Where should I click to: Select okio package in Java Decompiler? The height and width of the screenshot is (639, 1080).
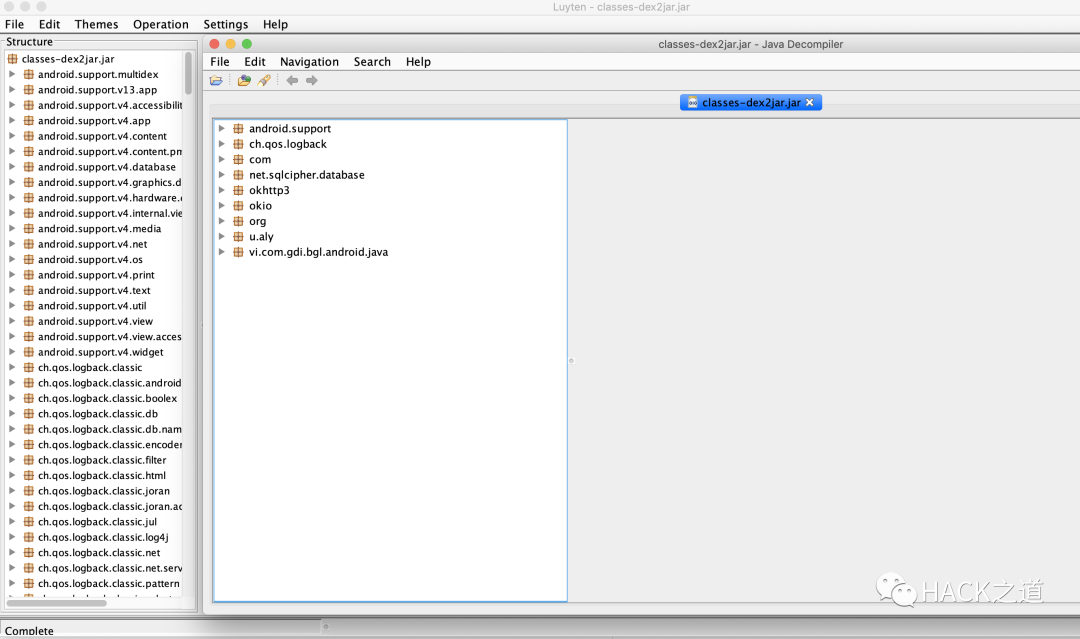260,206
